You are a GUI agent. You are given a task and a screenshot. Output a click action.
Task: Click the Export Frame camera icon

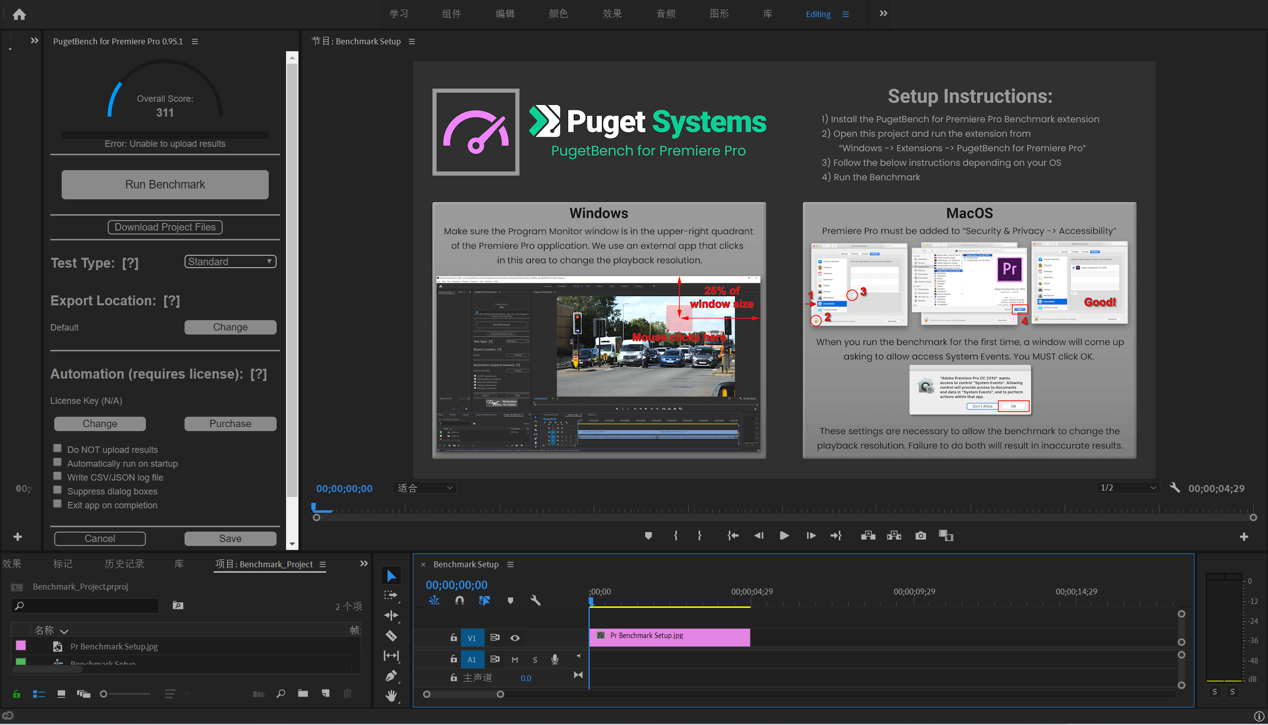tap(921, 536)
